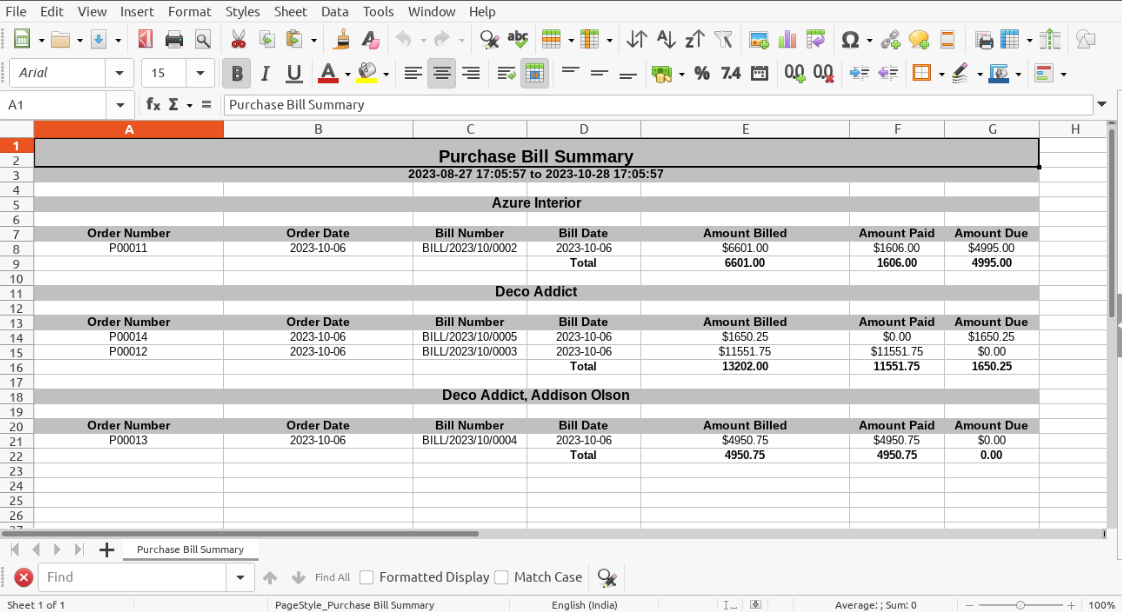Open Font Color dropdown arrow

point(348,74)
